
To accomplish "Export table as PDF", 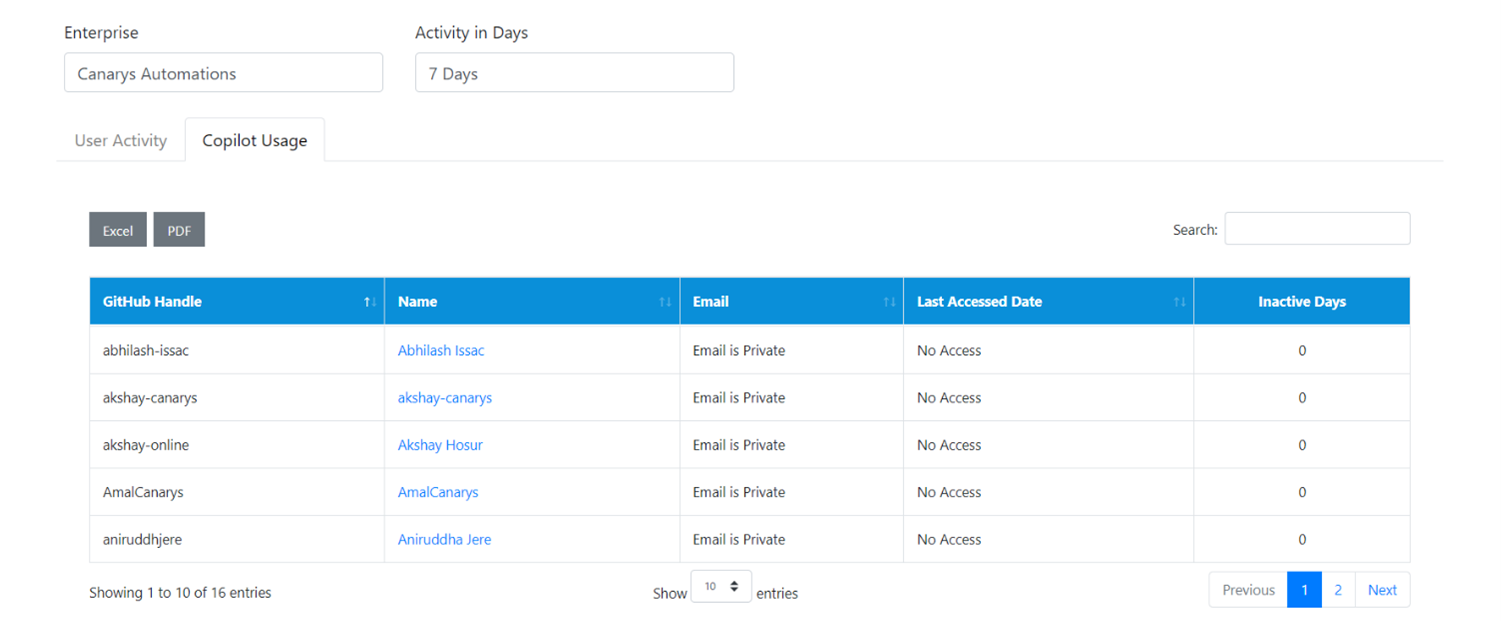I will [x=179, y=230].
